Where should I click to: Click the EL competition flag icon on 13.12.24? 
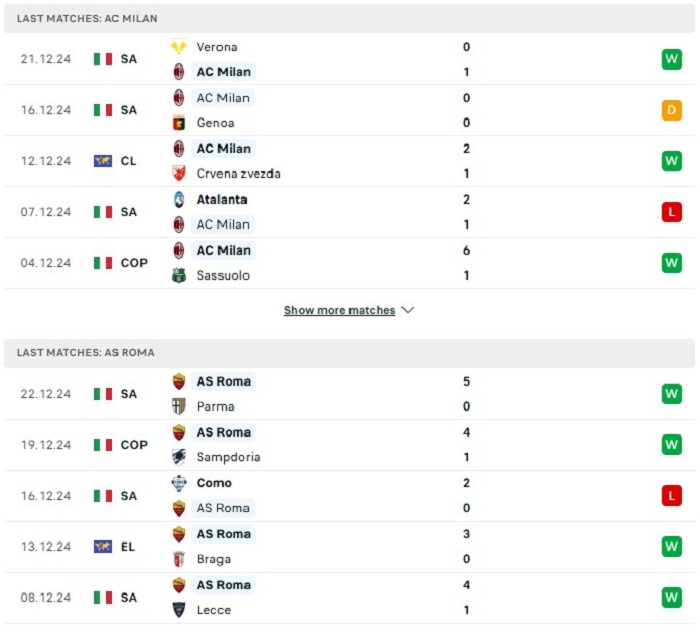point(103,546)
